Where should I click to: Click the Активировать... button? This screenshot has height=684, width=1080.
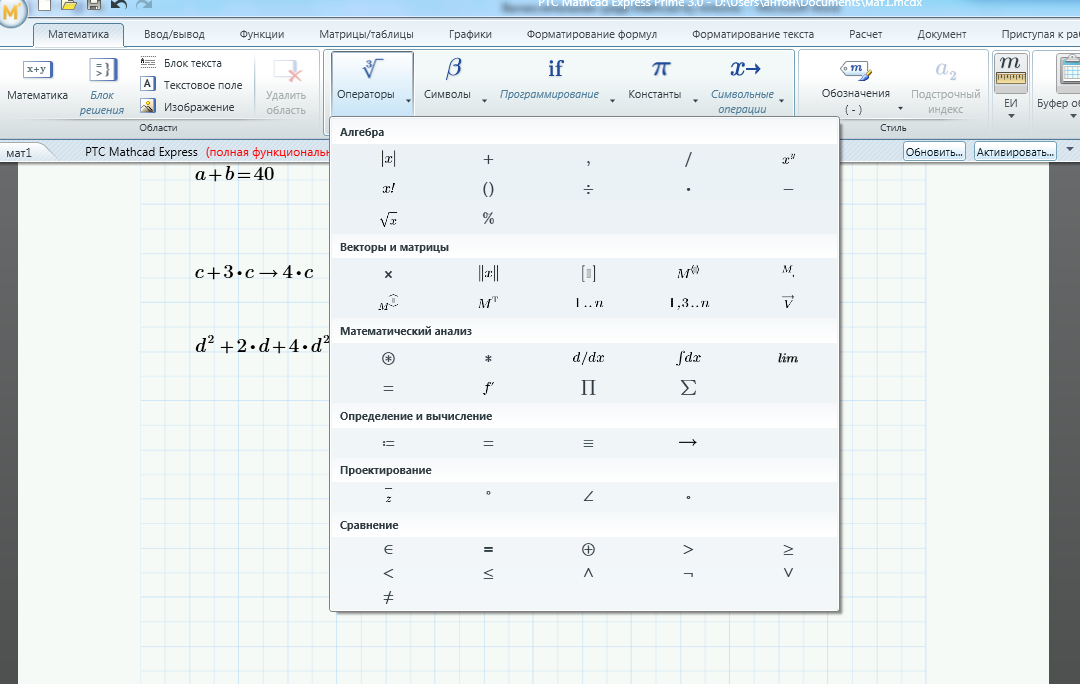click(1015, 152)
